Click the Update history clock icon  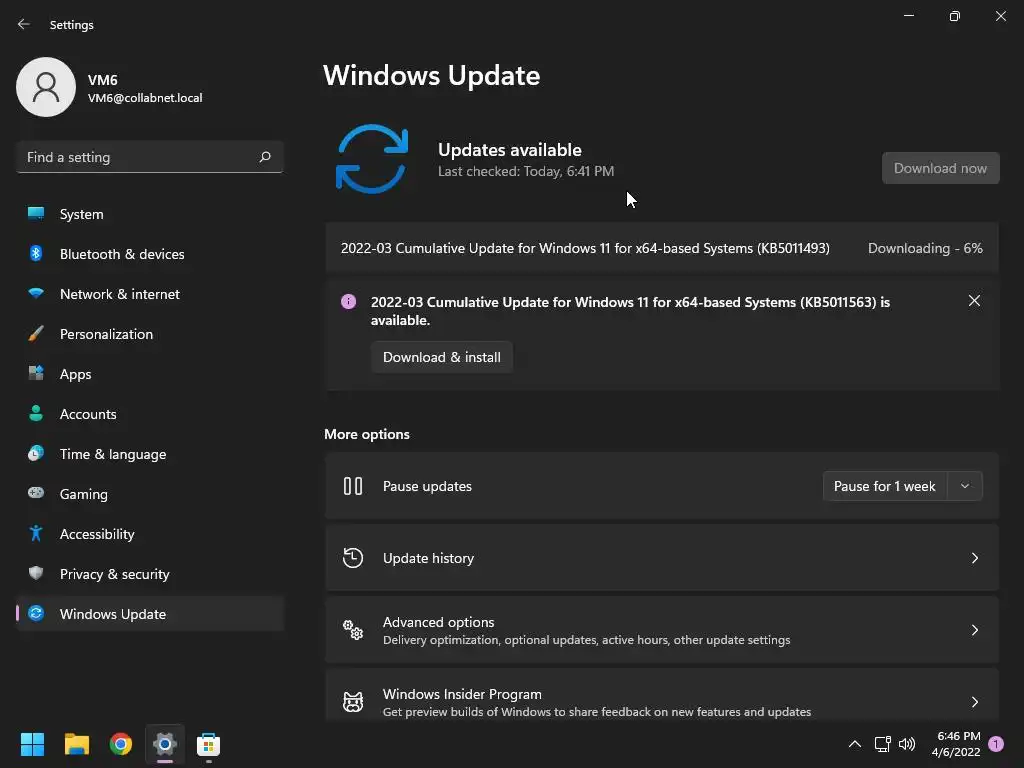pos(353,558)
